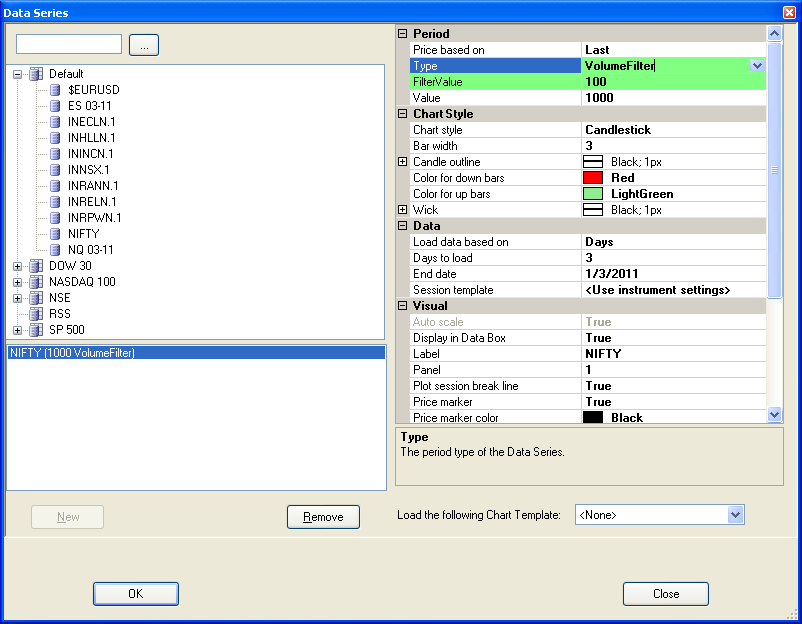This screenshot has height=624, width=802.
Task: Close the Data Series window
Action: pos(789,12)
